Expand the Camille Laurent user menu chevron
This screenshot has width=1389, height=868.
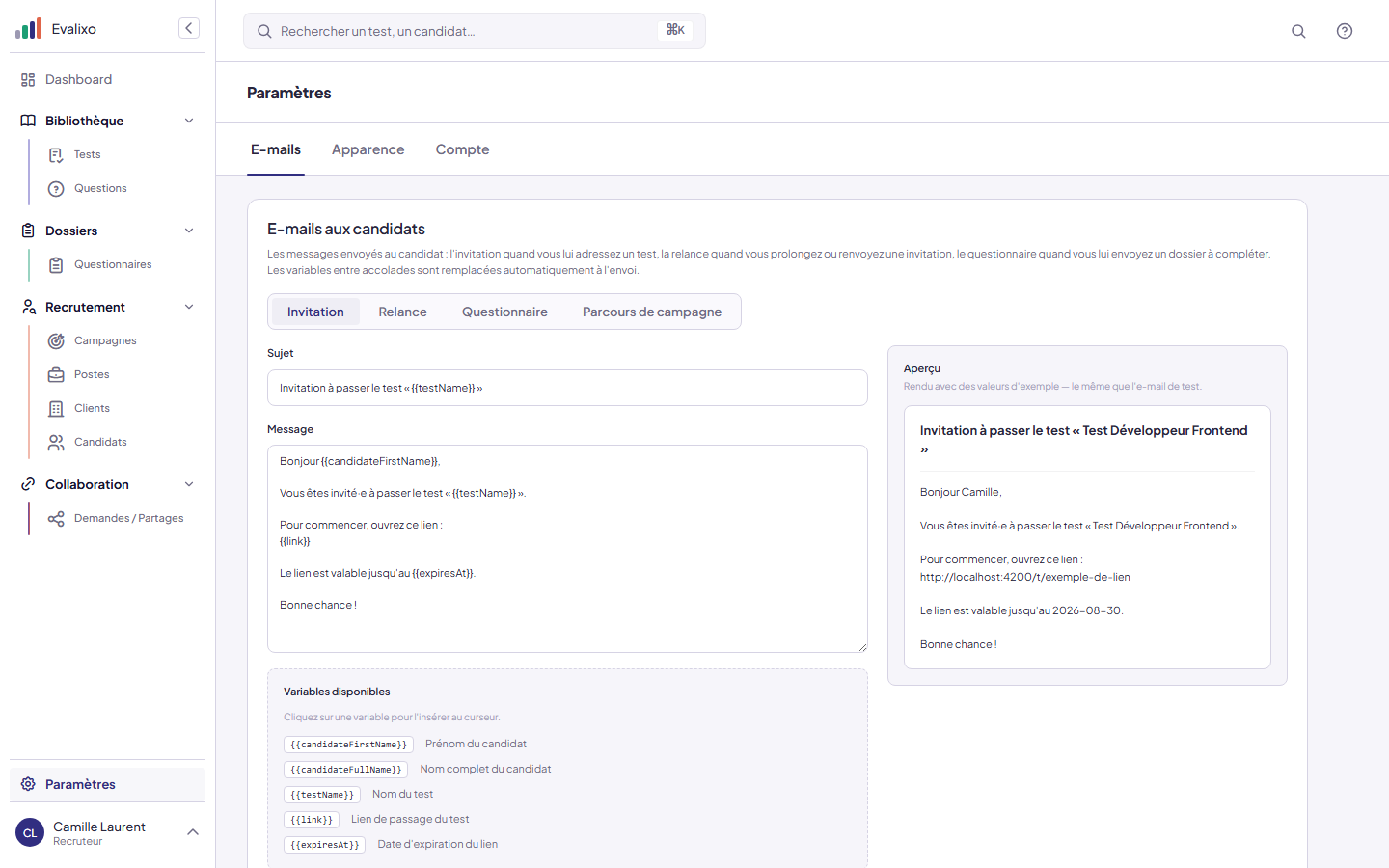click(193, 832)
